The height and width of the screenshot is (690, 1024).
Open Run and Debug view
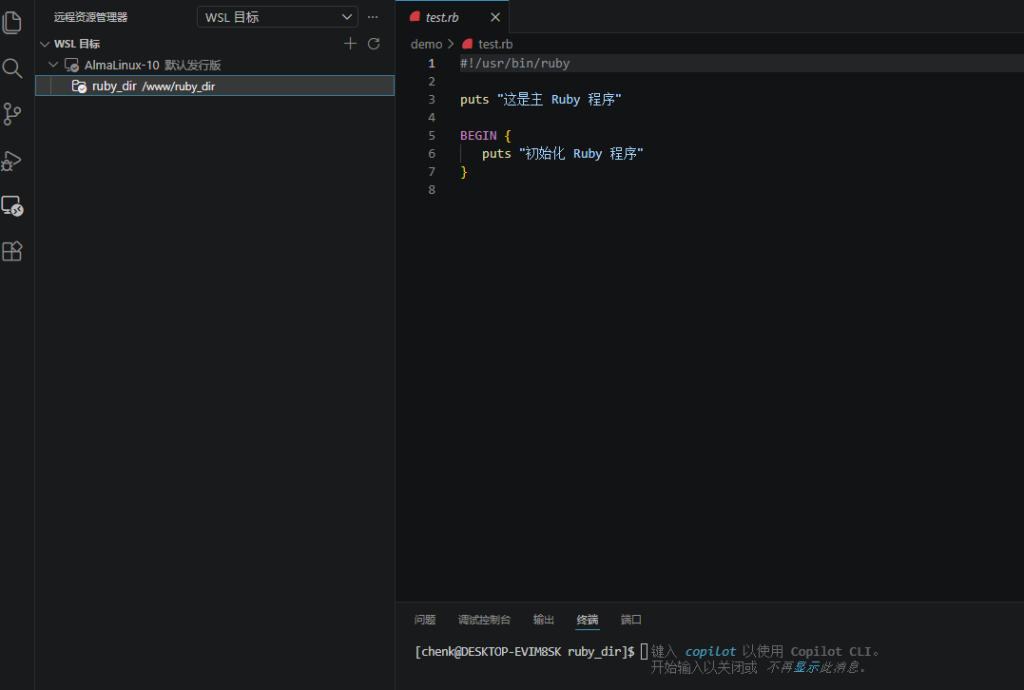coord(12,160)
